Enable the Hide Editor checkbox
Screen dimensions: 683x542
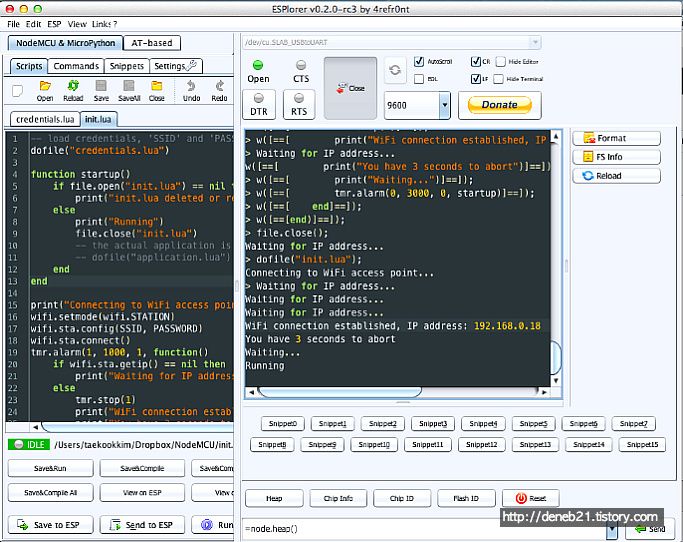[500, 61]
